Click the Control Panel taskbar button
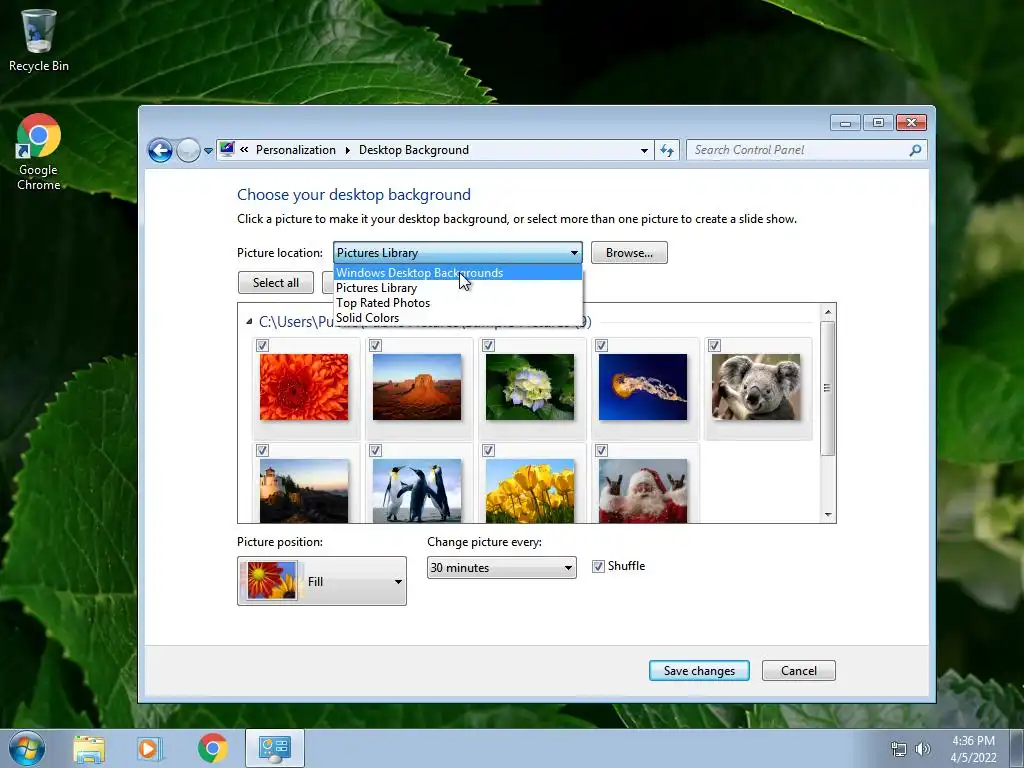The width and height of the screenshot is (1024, 768). (275, 748)
